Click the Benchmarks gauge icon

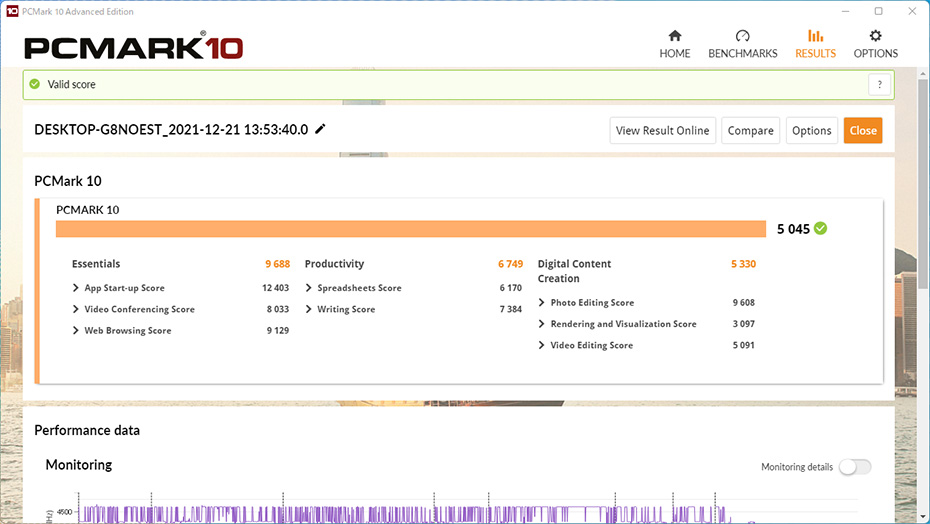click(743, 36)
